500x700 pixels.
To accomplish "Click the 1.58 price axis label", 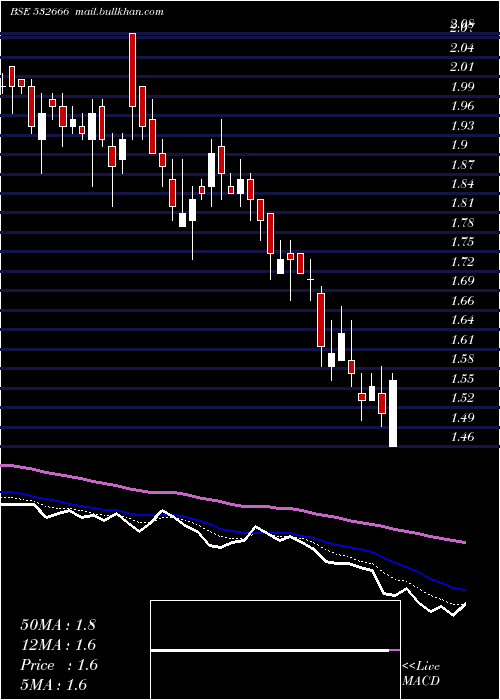I will pyautogui.click(x=462, y=358).
